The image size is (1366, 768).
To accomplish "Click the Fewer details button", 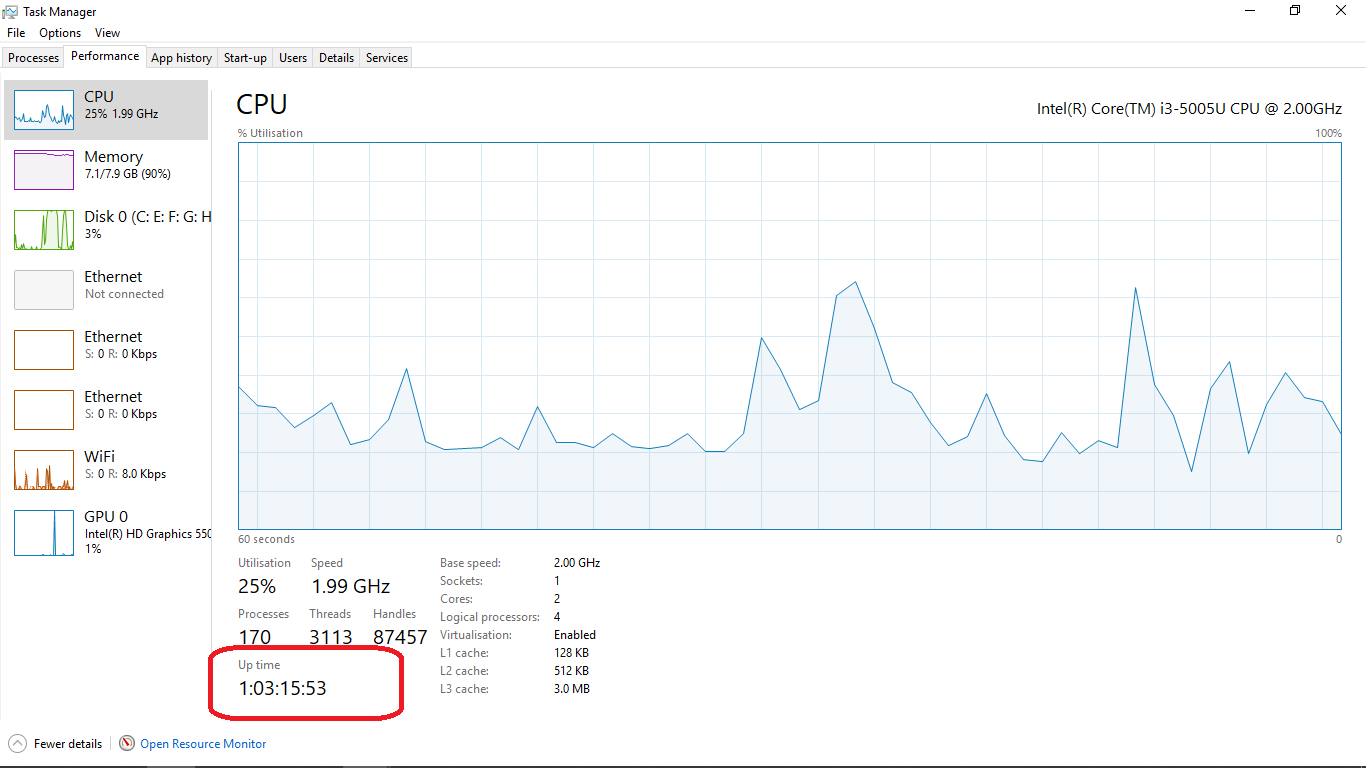I will (x=63, y=743).
